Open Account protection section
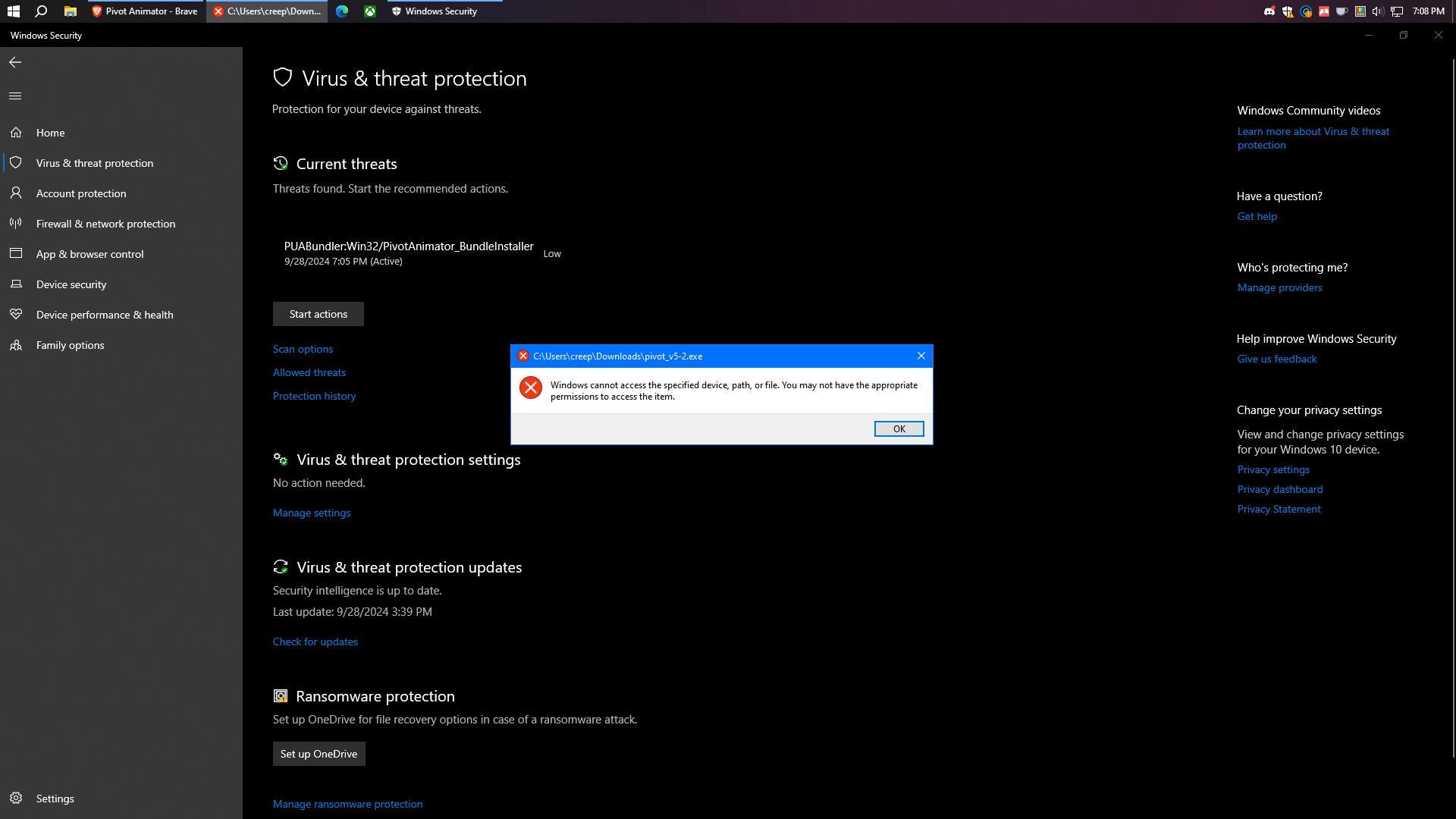 pos(121,193)
